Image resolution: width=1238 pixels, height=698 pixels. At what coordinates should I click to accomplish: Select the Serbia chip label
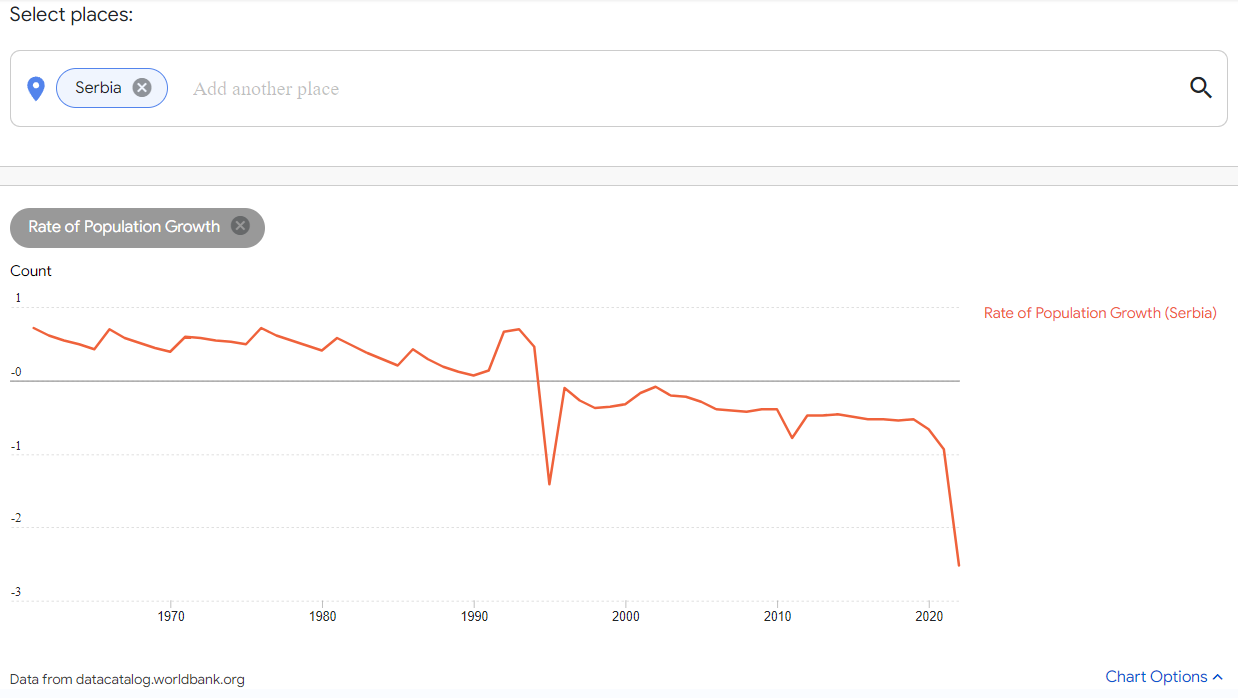[98, 88]
